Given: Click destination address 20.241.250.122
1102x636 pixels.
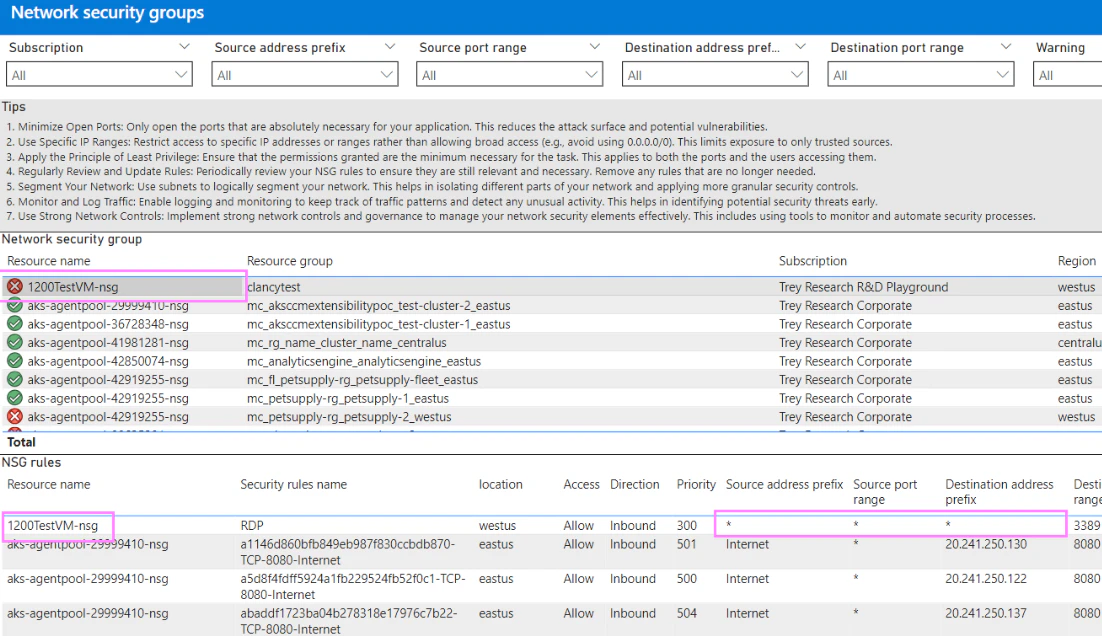Looking at the screenshot, I should [986, 578].
